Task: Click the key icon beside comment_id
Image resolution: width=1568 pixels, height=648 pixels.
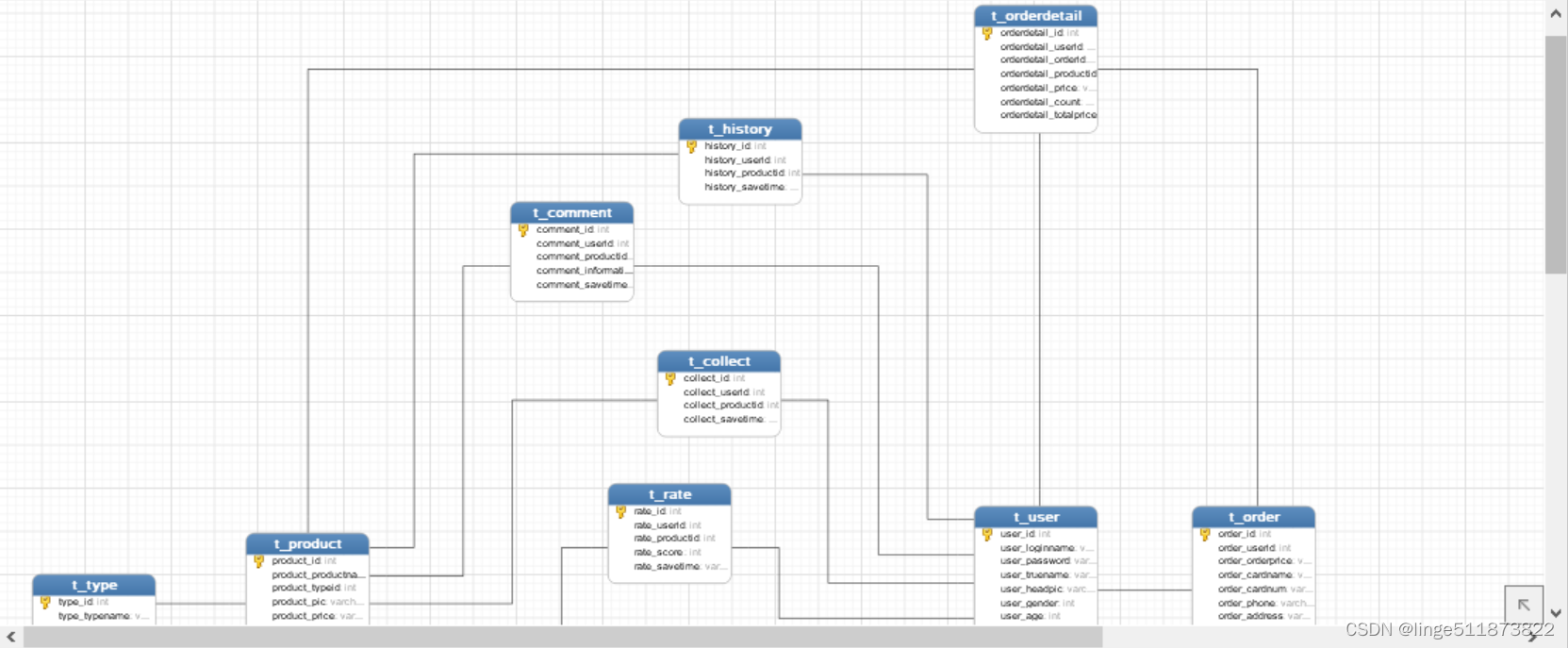Action: pyautogui.click(x=523, y=230)
